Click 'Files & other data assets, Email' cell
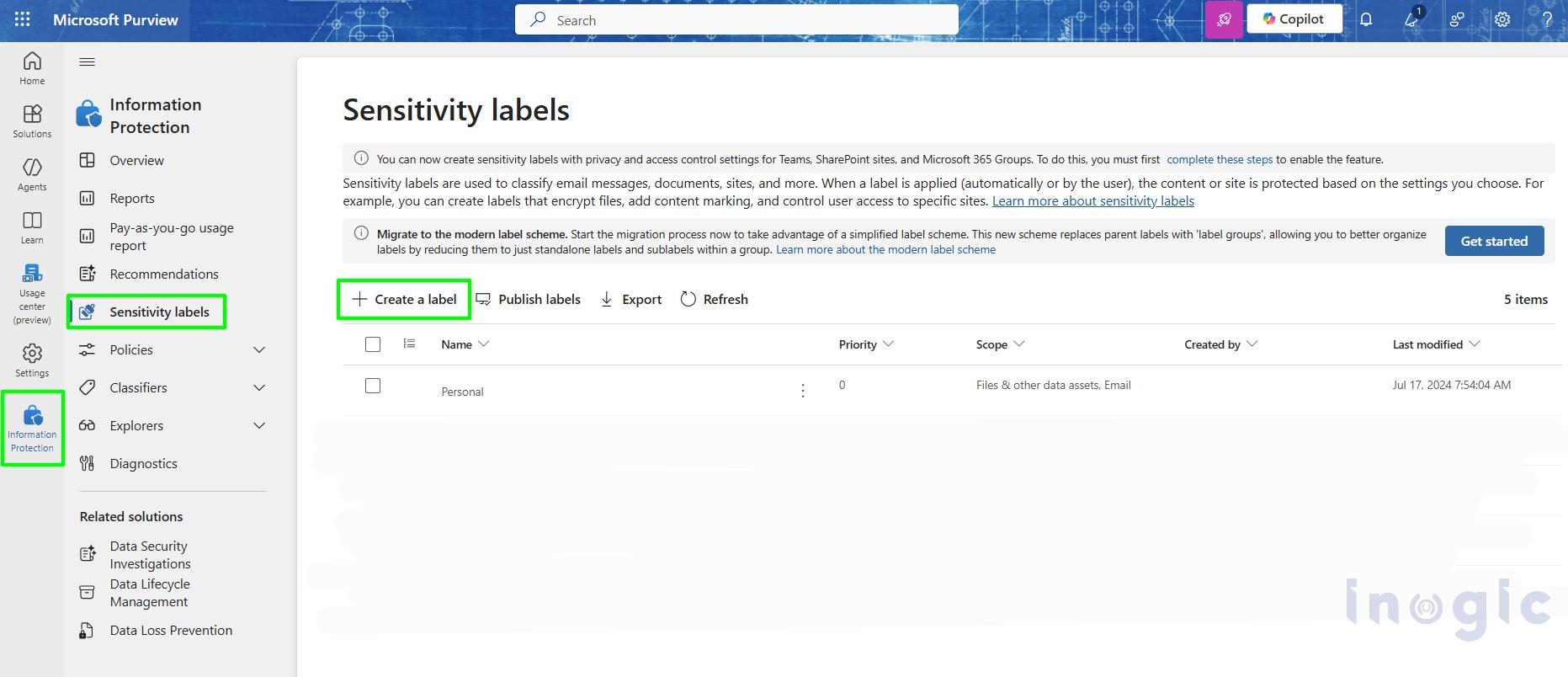Viewport: 1568px width, 677px height. click(1053, 385)
